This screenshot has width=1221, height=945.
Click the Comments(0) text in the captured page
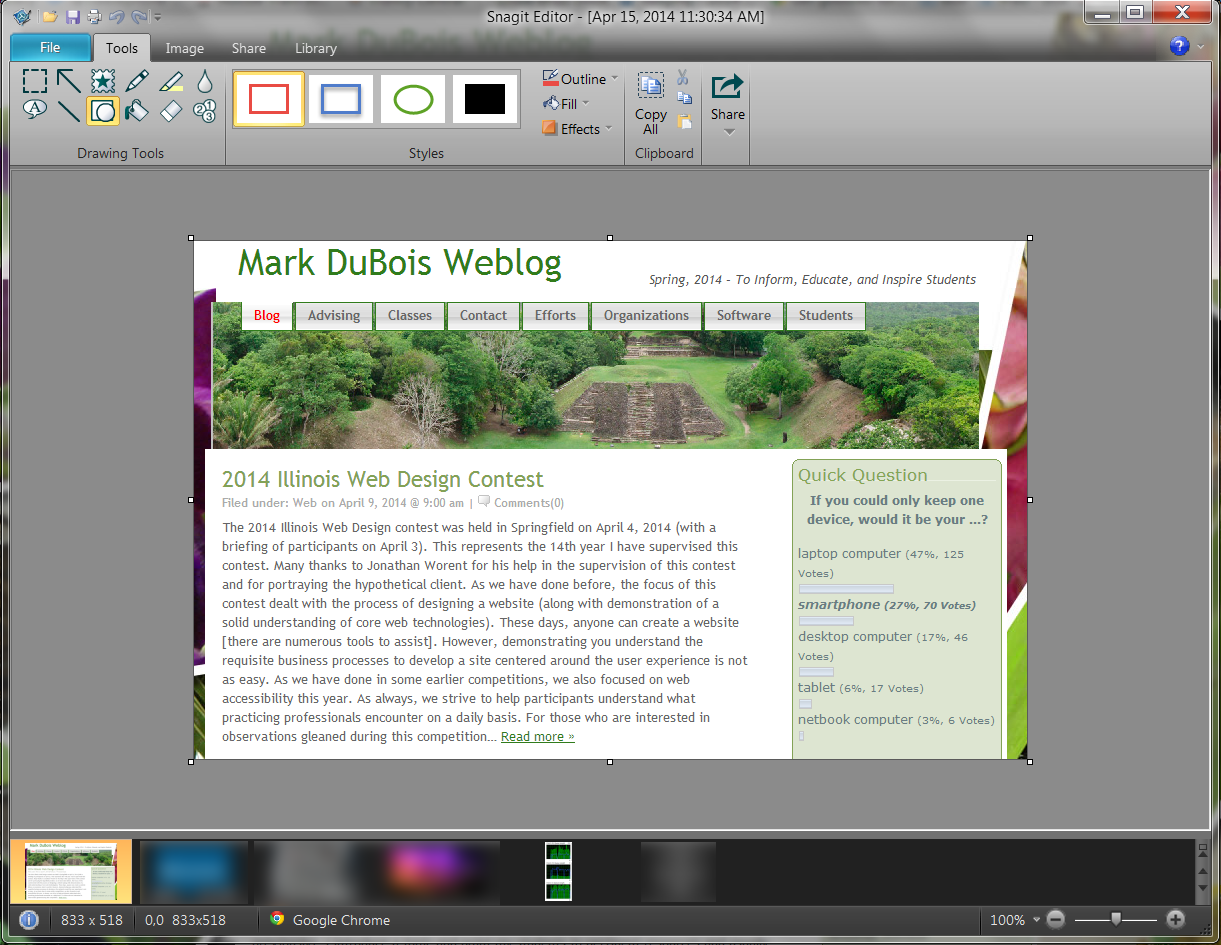coord(529,503)
